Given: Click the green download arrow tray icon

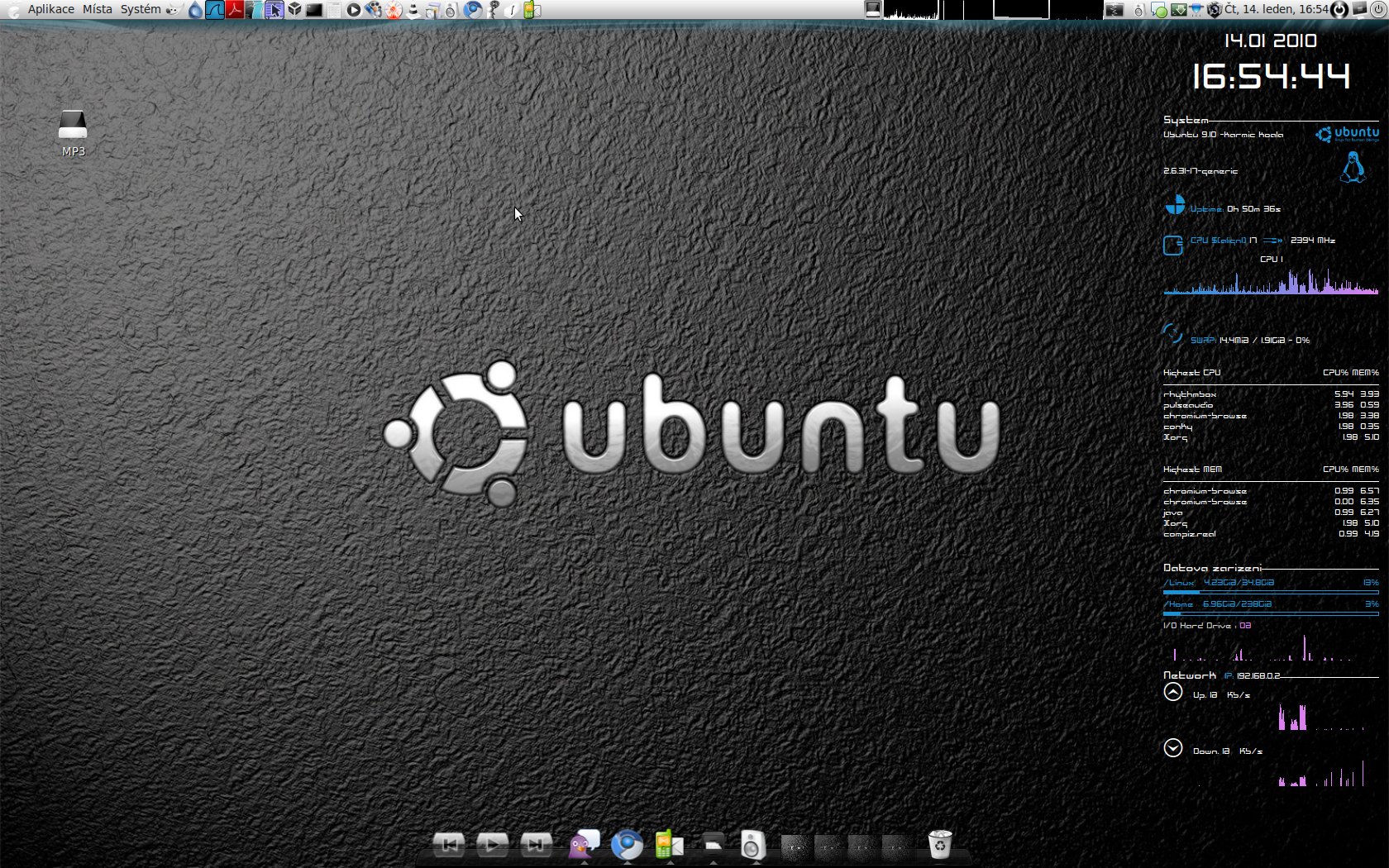Looking at the screenshot, I should (1178, 10).
